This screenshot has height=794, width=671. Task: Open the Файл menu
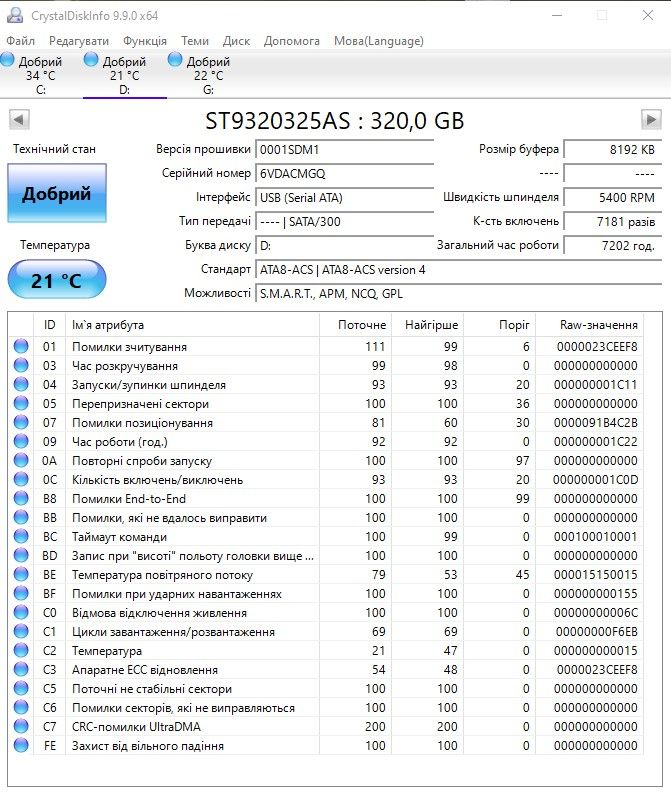[21, 41]
